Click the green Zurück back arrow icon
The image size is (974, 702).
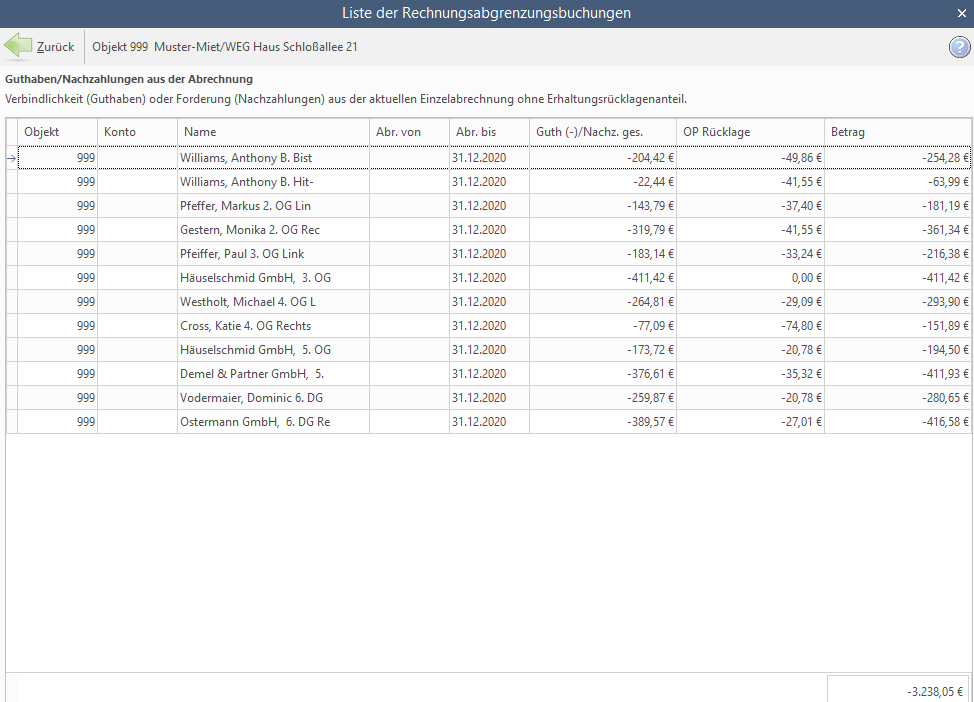18,47
